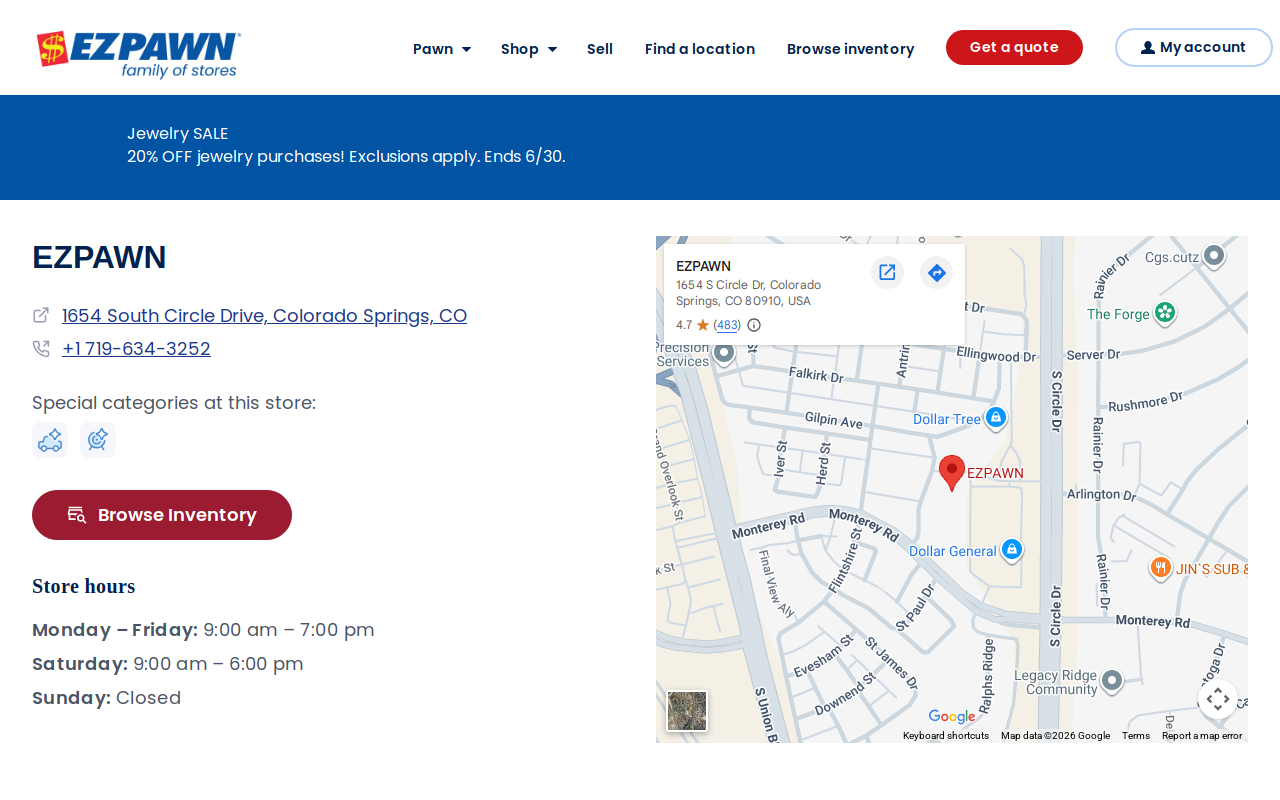Click Report a map error
Viewport: 1280px width, 800px height.
point(1202,736)
